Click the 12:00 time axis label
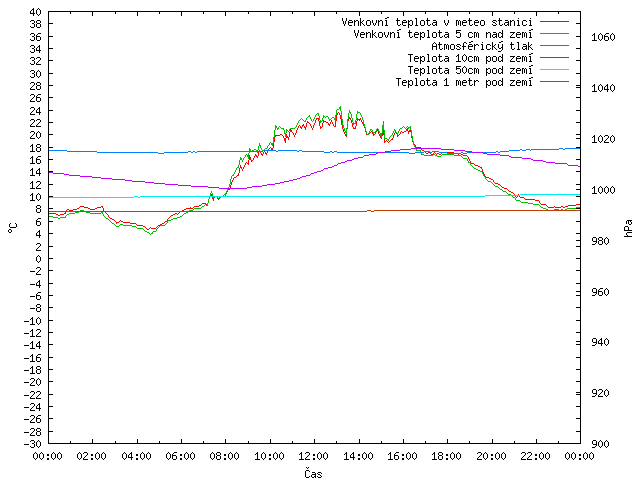The height and width of the screenshot is (480, 640). (313, 456)
